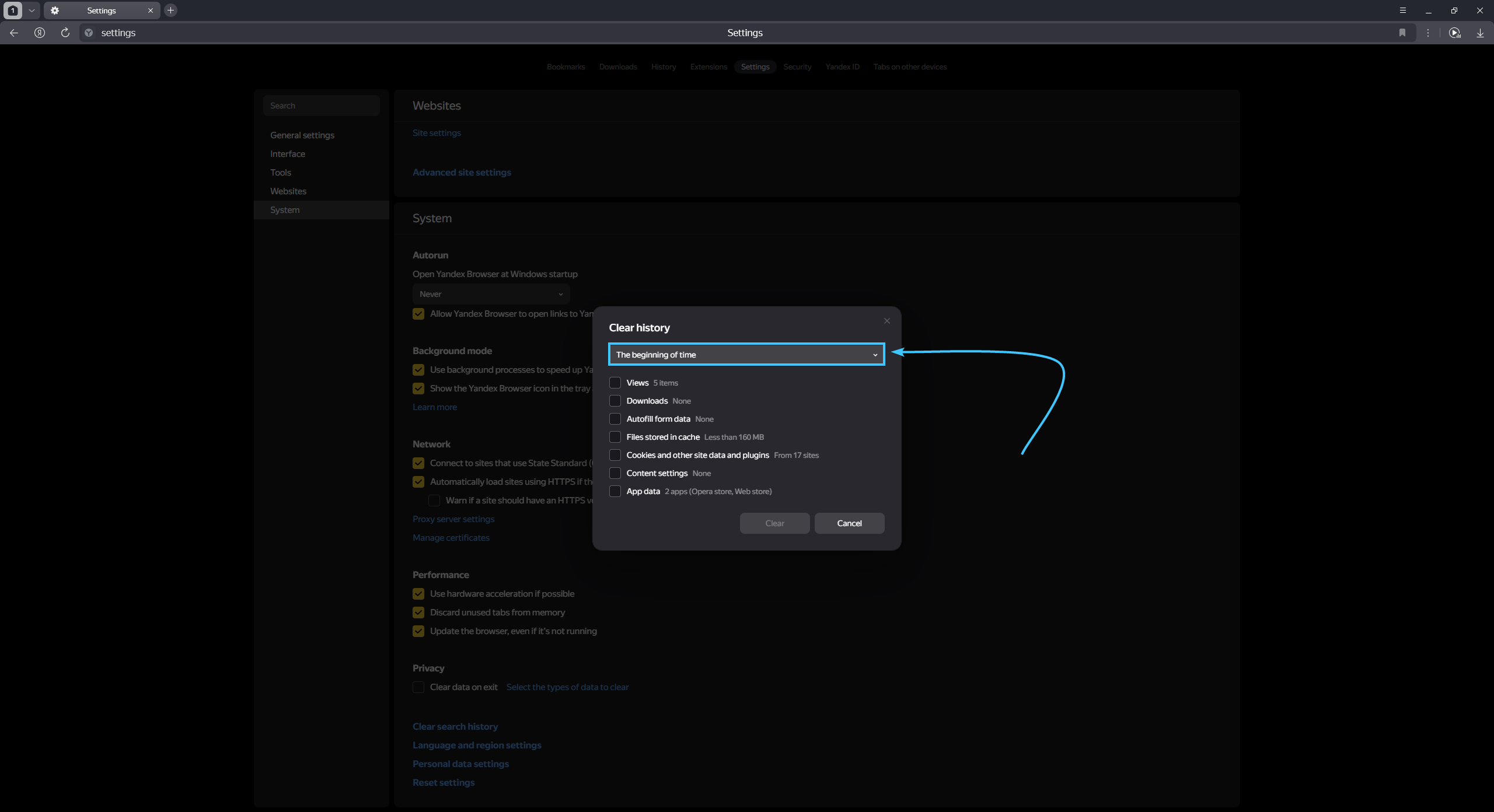The image size is (1494, 812).
Task: Open Language and region settings link
Action: (x=477, y=745)
